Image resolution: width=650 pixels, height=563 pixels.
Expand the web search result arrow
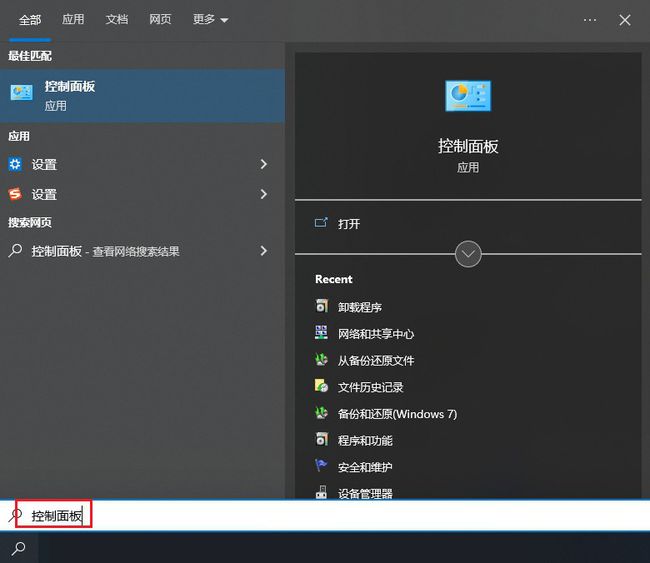(x=264, y=250)
